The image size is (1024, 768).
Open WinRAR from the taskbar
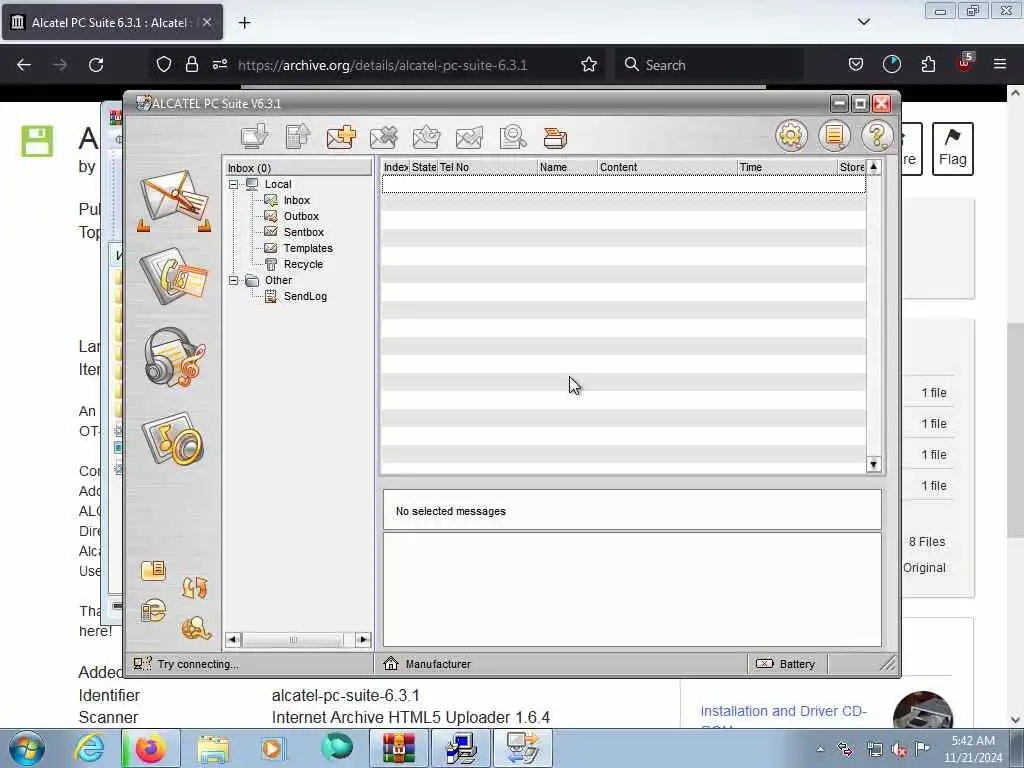[x=398, y=748]
